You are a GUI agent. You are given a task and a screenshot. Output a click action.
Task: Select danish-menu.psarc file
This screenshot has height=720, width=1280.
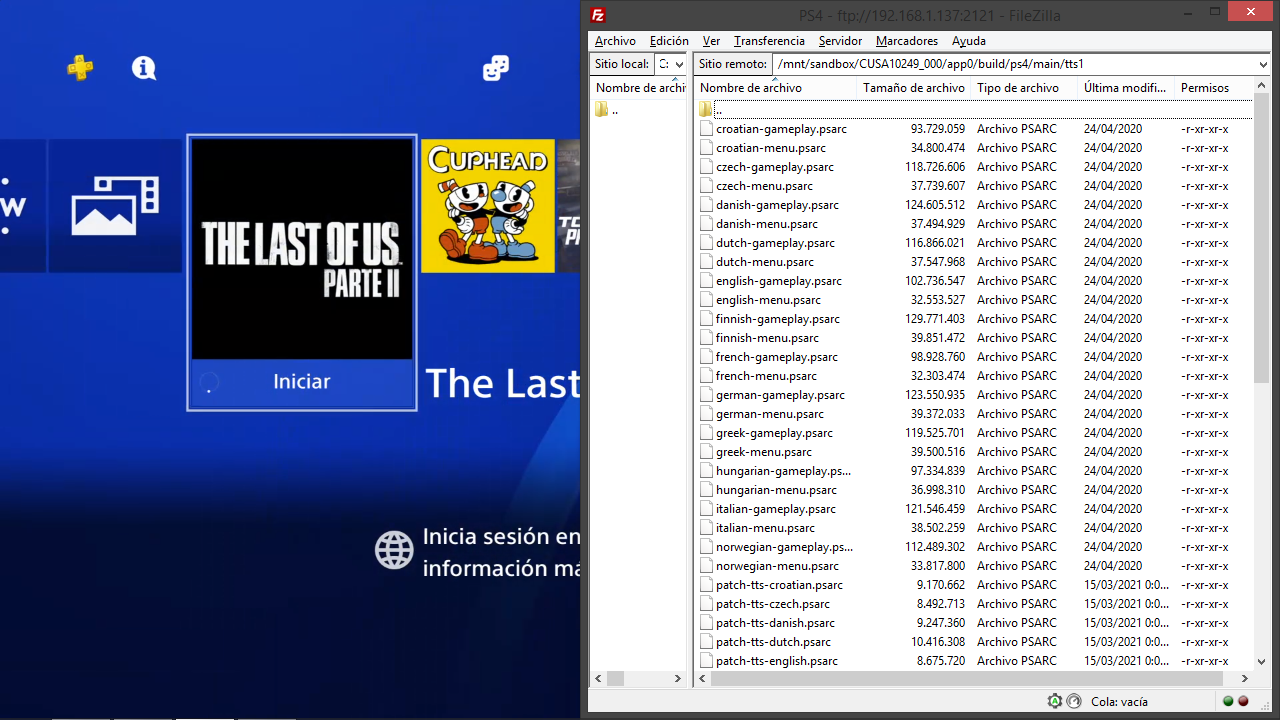coord(767,224)
